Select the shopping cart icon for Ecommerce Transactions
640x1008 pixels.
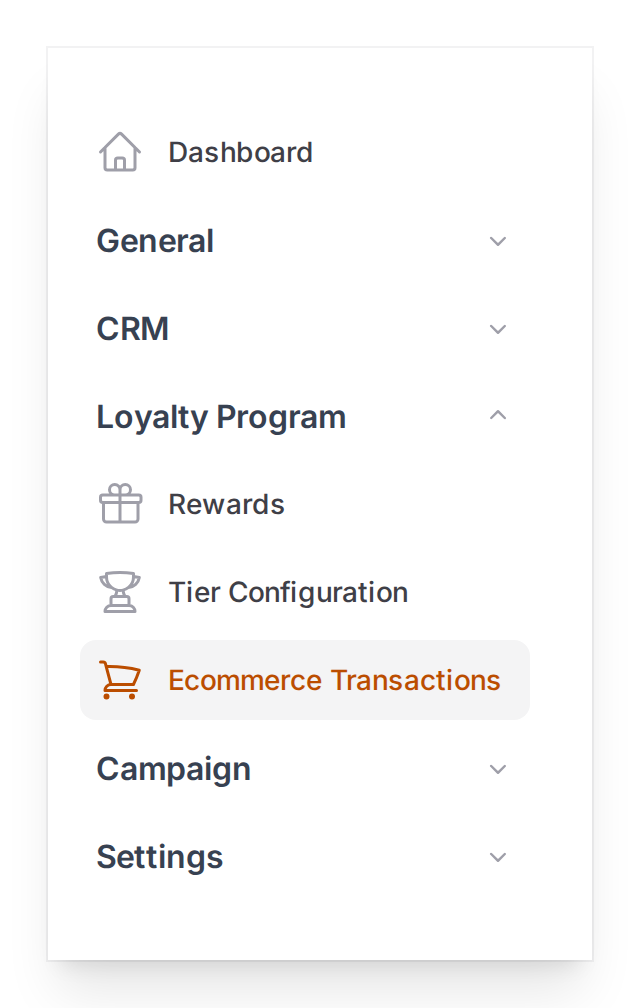pos(120,679)
